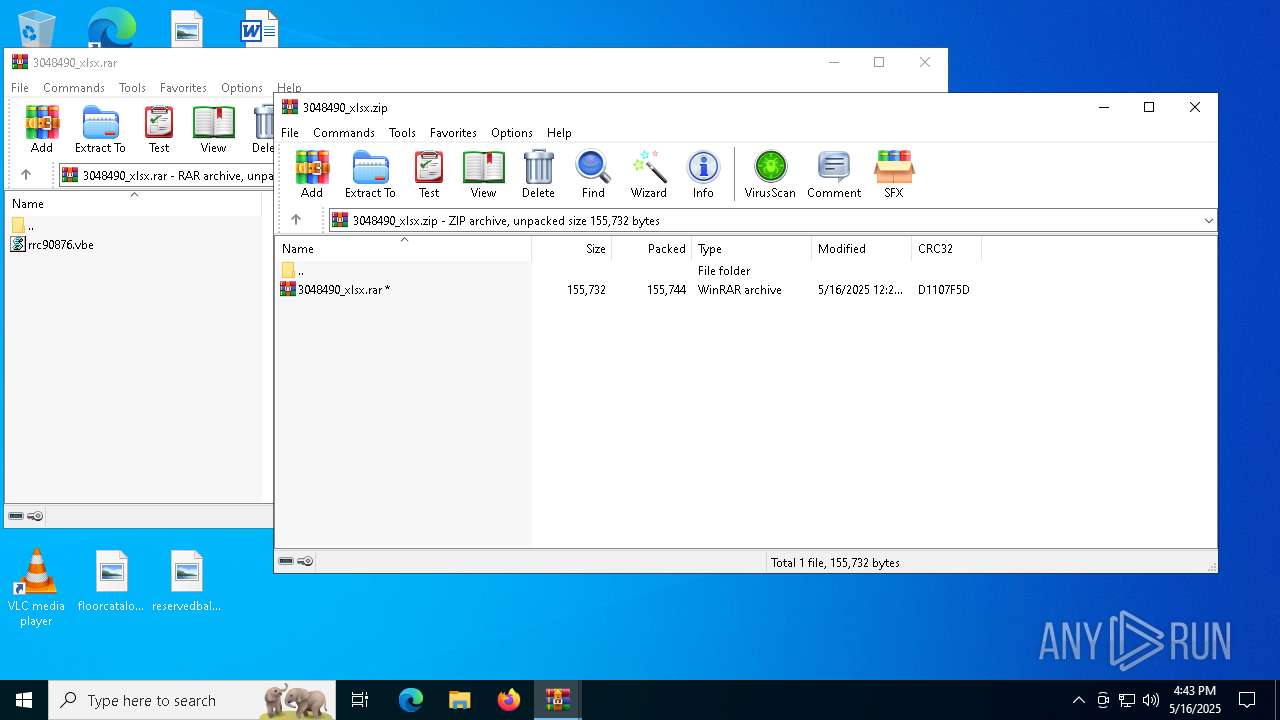
Task: Select parent folder '..' in rar window
Action: (x=22, y=226)
